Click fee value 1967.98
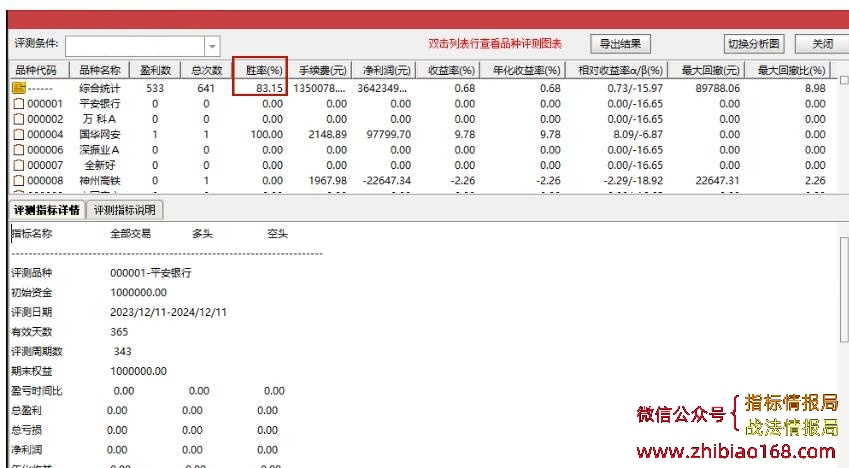The height and width of the screenshot is (468, 849). click(x=328, y=180)
